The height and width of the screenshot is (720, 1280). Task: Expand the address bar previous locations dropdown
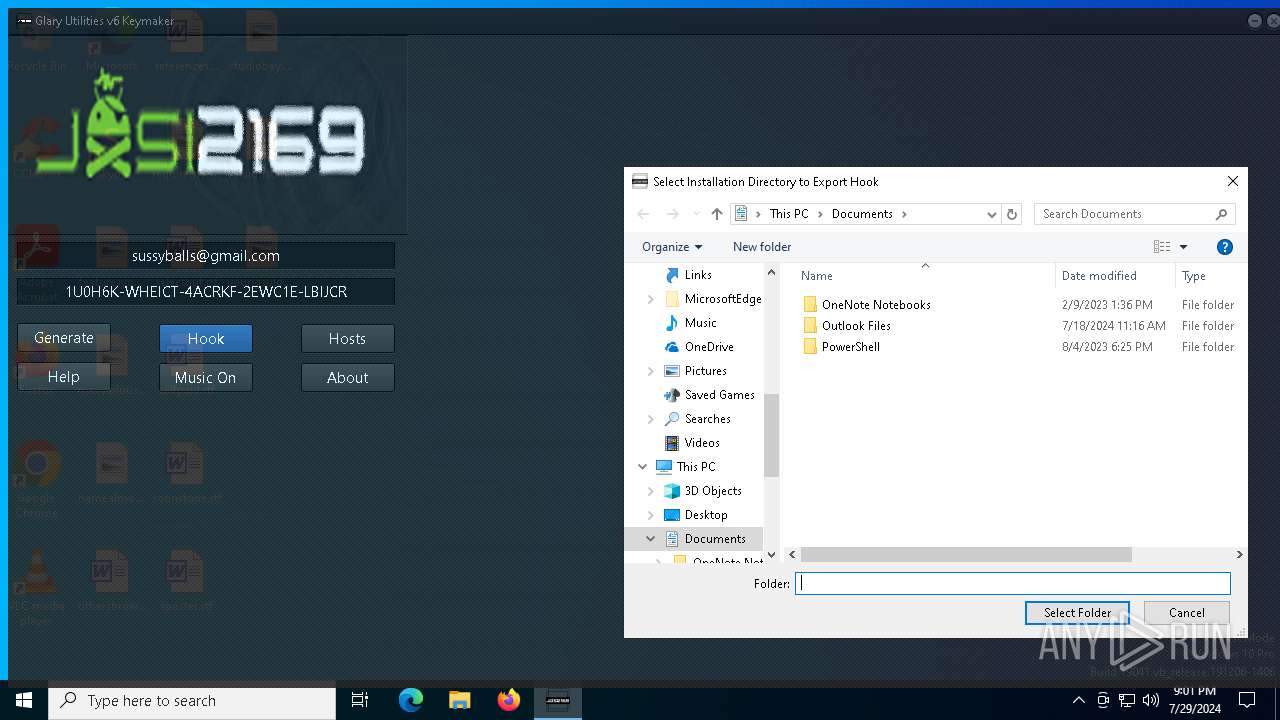(991, 214)
